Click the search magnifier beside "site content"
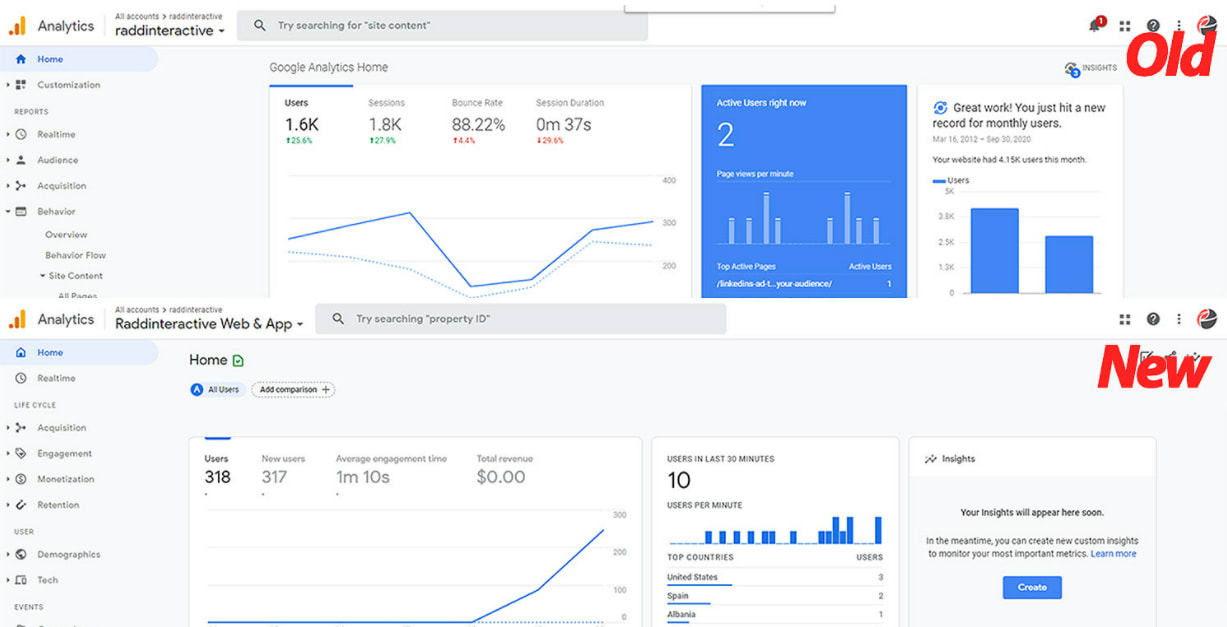Screen dimensions: 1227x627 260,26
